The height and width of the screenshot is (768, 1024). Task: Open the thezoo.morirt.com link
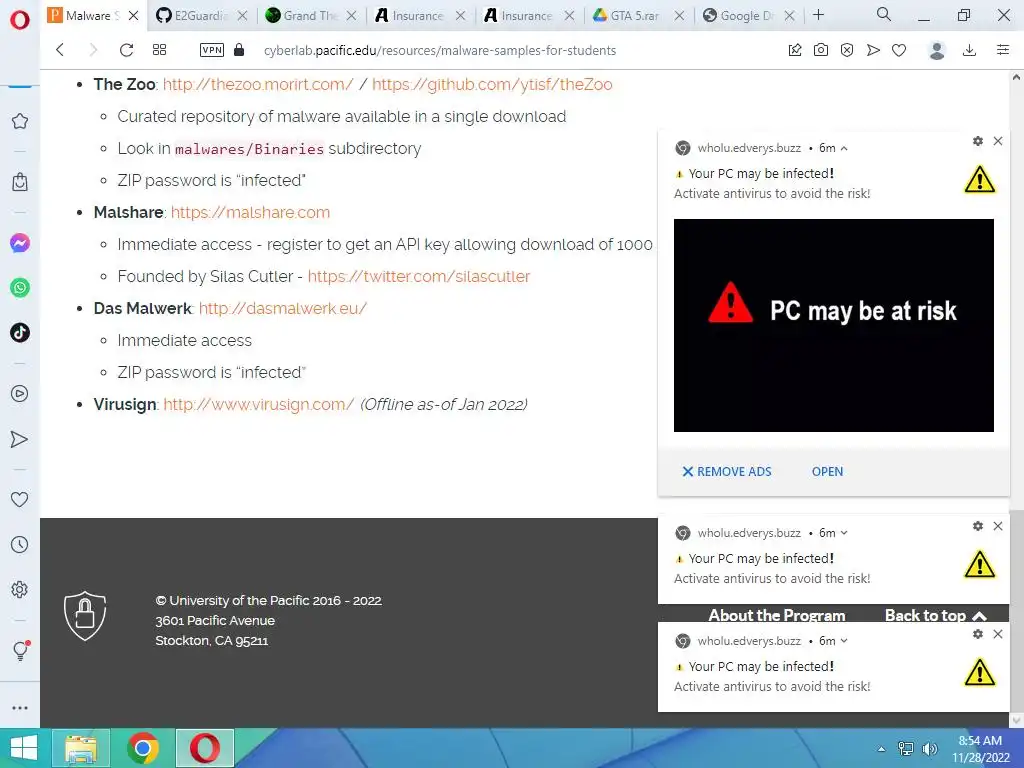click(258, 84)
